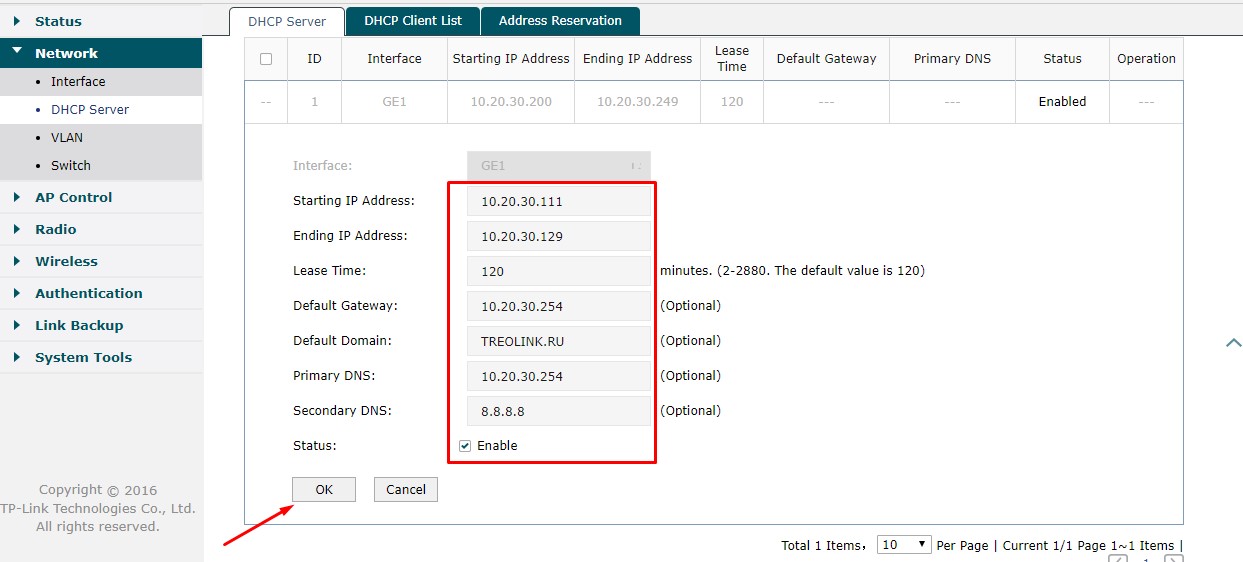Select VLAN in the Network submenu
This screenshot has height=562, width=1243.
coord(67,138)
